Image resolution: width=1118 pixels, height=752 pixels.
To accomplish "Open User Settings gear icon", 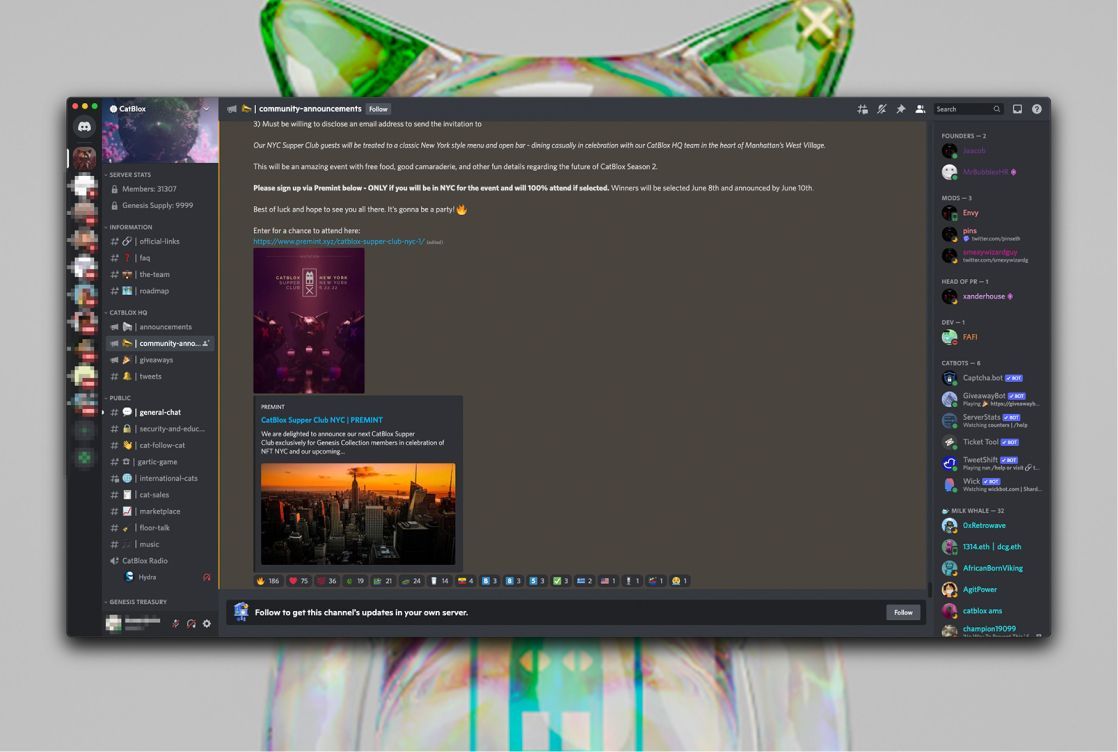I will (x=207, y=624).
